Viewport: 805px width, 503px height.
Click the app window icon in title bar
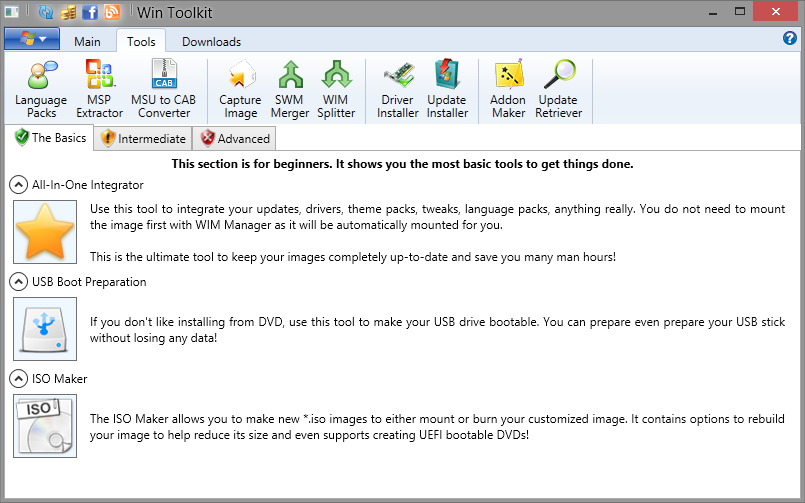(x=11, y=12)
